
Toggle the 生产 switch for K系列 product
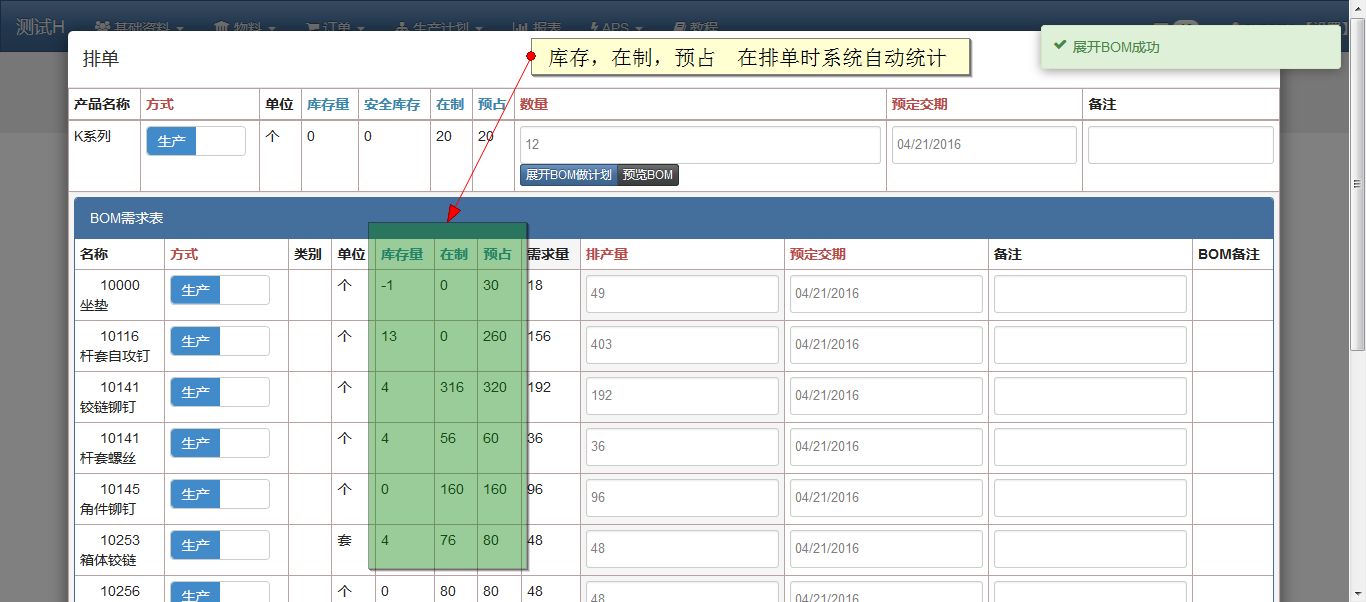pyautogui.click(x=196, y=142)
